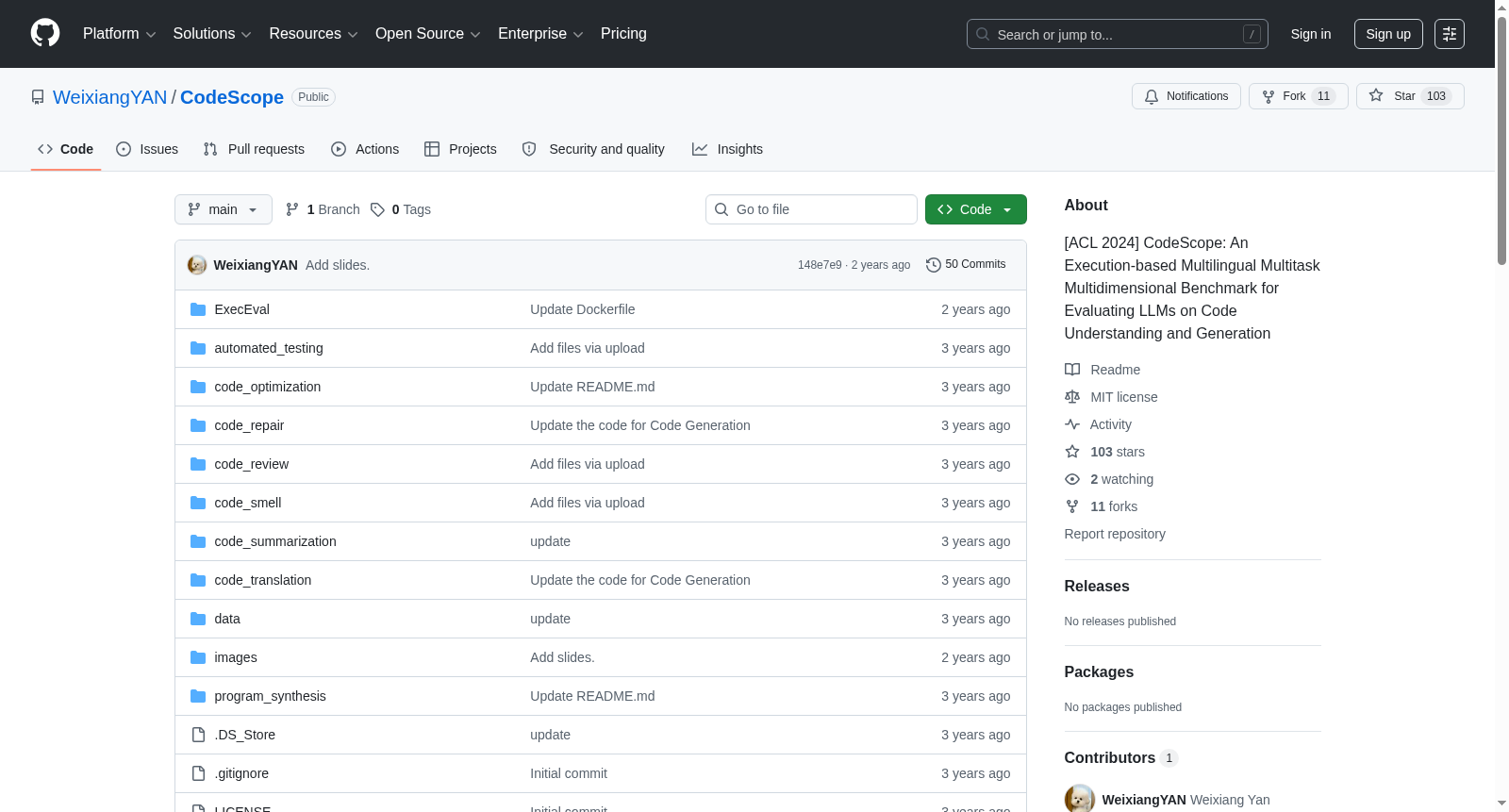
Task: Expand the Solutions menu
Action: pos(212,34)
